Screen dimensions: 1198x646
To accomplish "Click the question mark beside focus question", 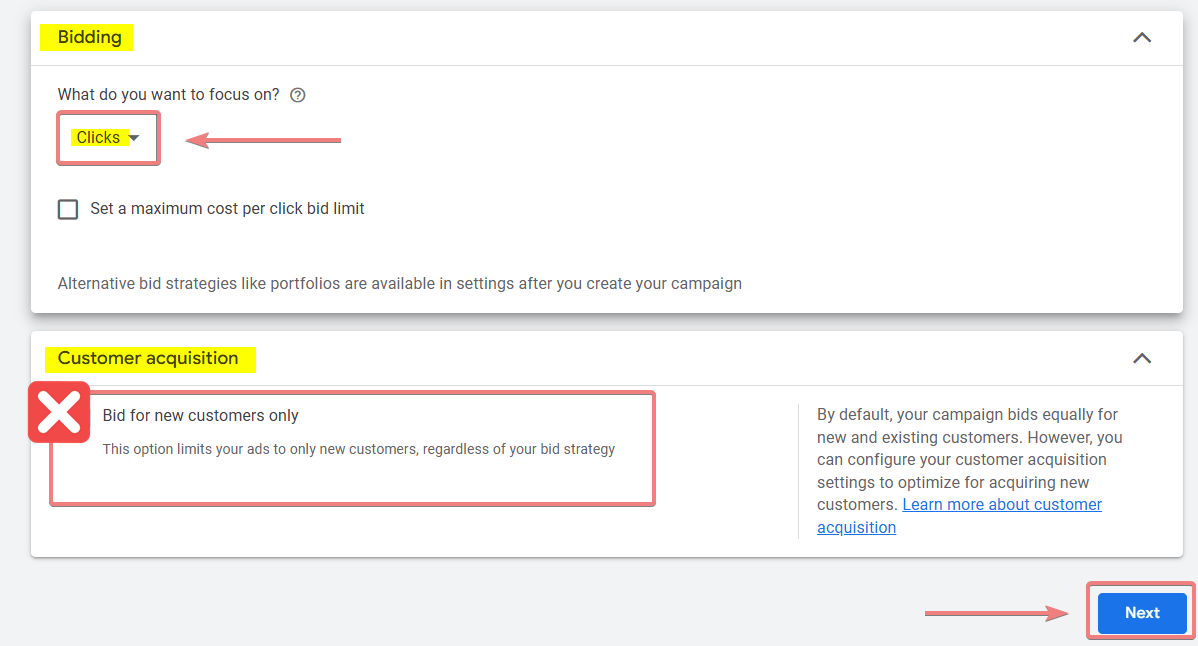I will click(297, 94).
